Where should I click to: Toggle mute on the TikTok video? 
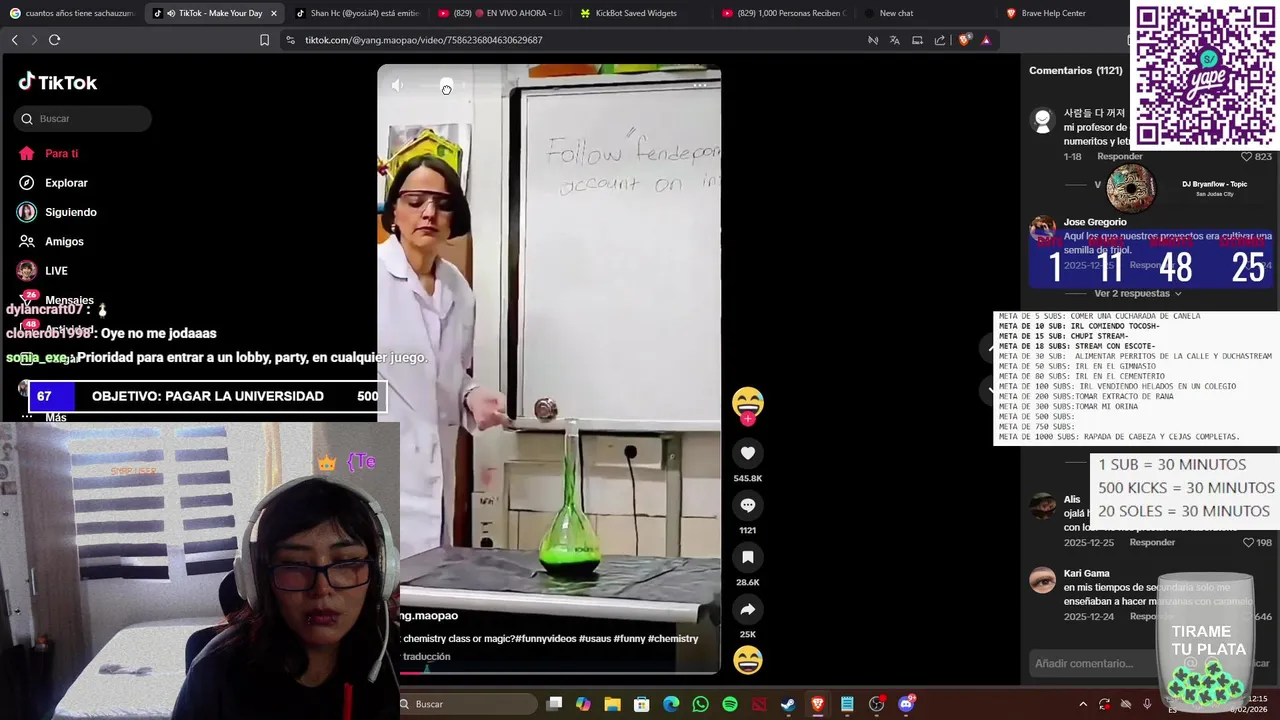click(x=397, y=86)
